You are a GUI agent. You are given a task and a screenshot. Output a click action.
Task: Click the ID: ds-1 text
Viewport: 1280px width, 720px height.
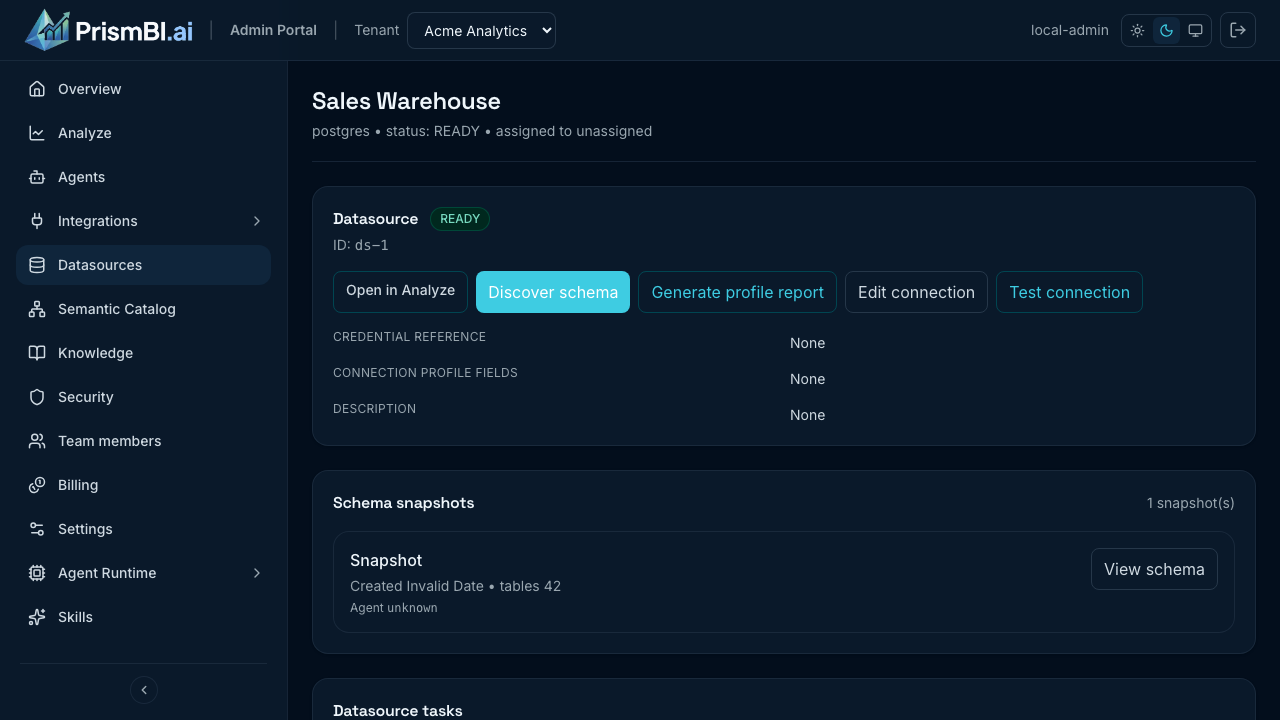(x=361, y=245)
